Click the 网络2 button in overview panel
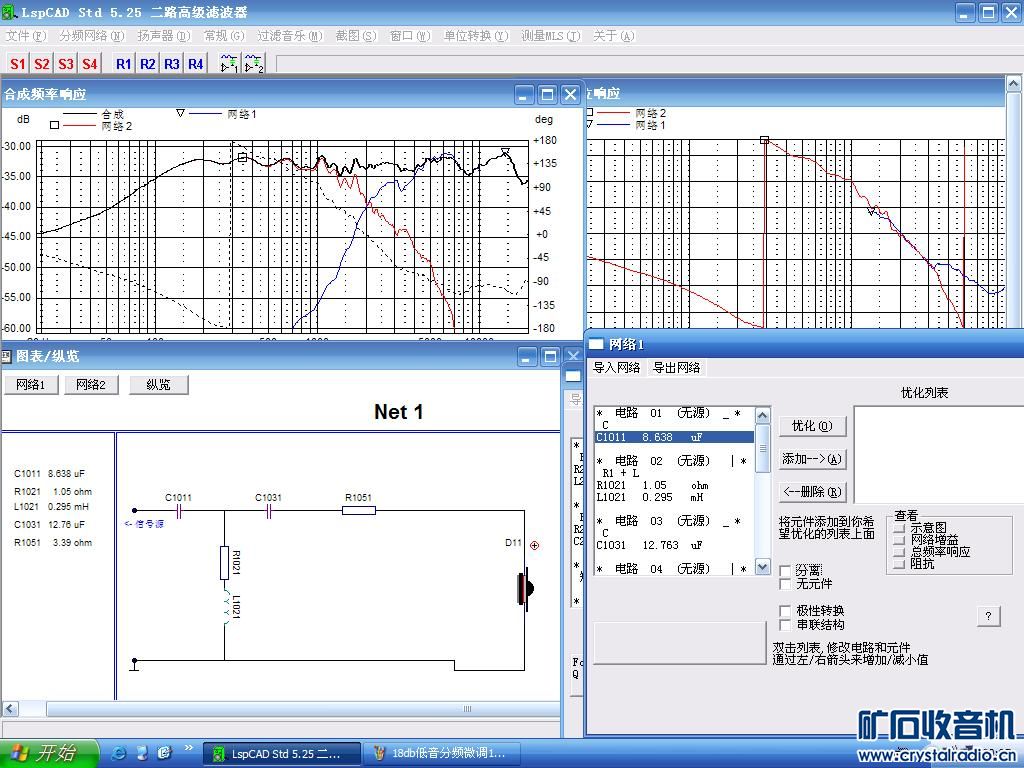This screenshot has height=768, width=1024. point(91,385)
